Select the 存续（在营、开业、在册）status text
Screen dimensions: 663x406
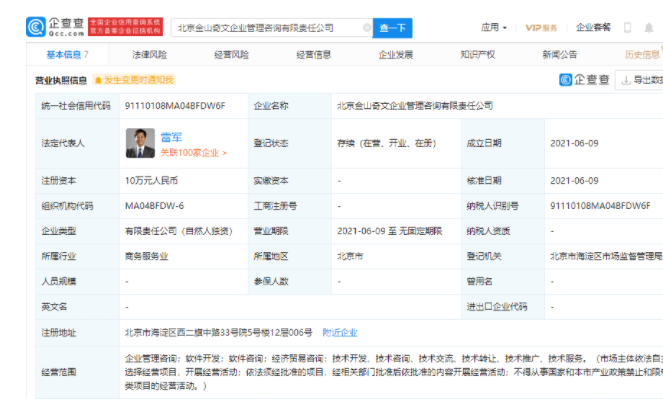[386, 143]
